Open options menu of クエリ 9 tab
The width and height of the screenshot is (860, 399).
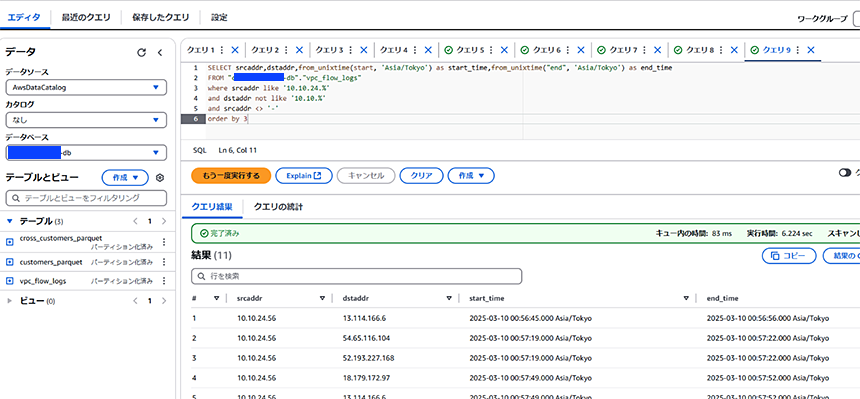point(797,50)
